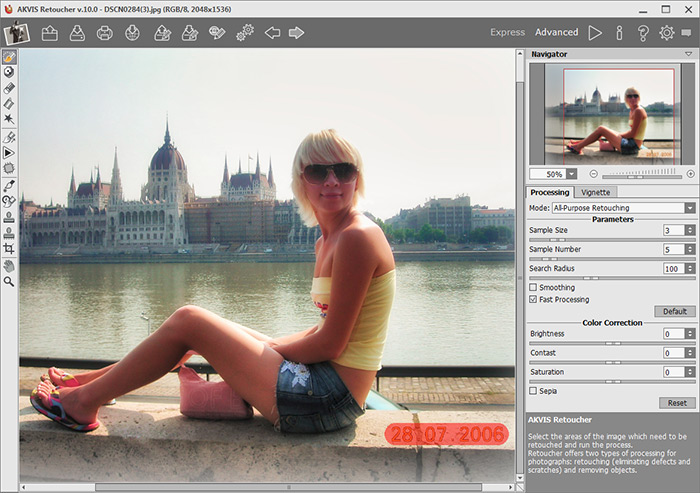This screenshot has width=700, height=493.
Task: Click the Brightness slider
Action: click(612, 343)
